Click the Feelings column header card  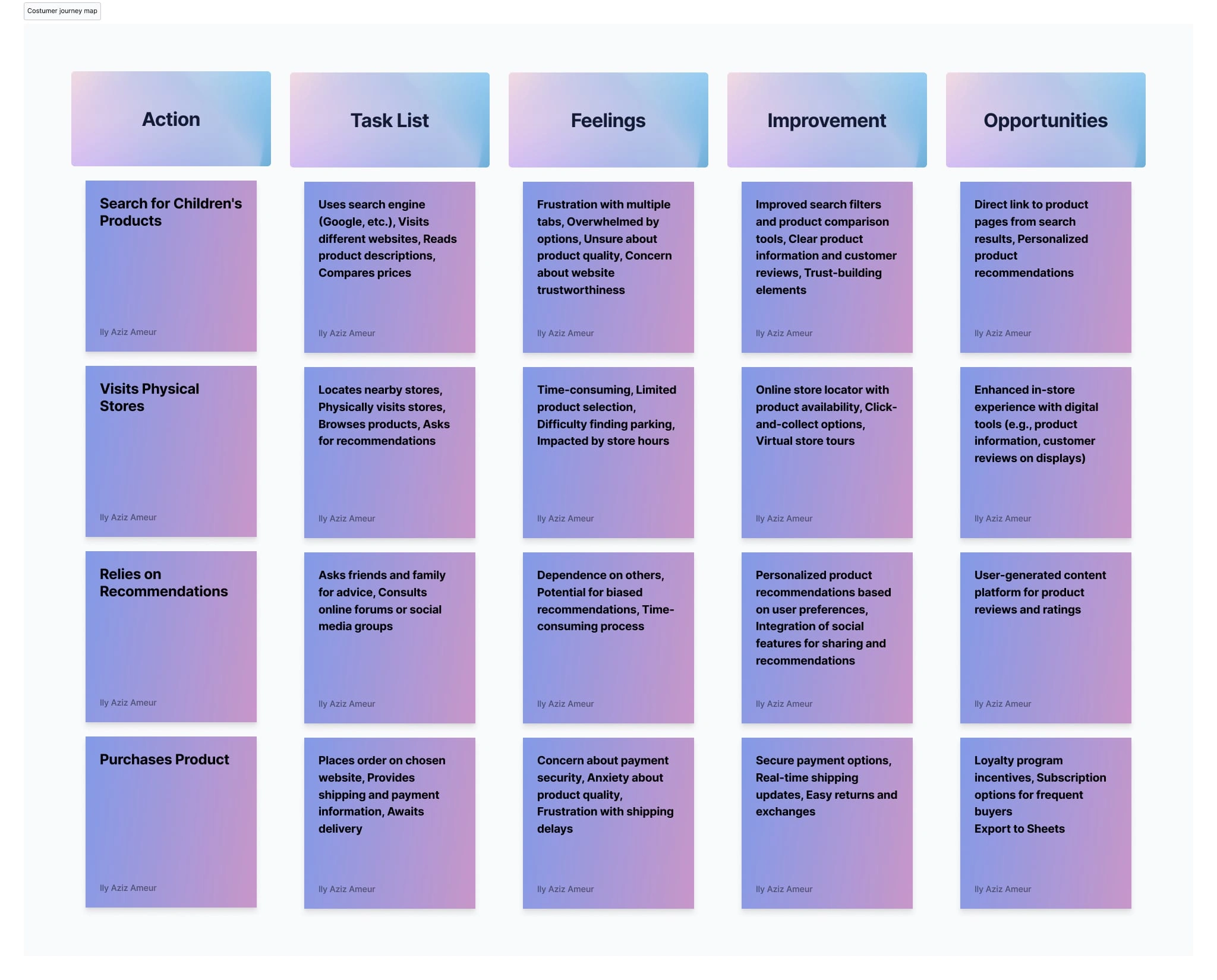[608, 119]
